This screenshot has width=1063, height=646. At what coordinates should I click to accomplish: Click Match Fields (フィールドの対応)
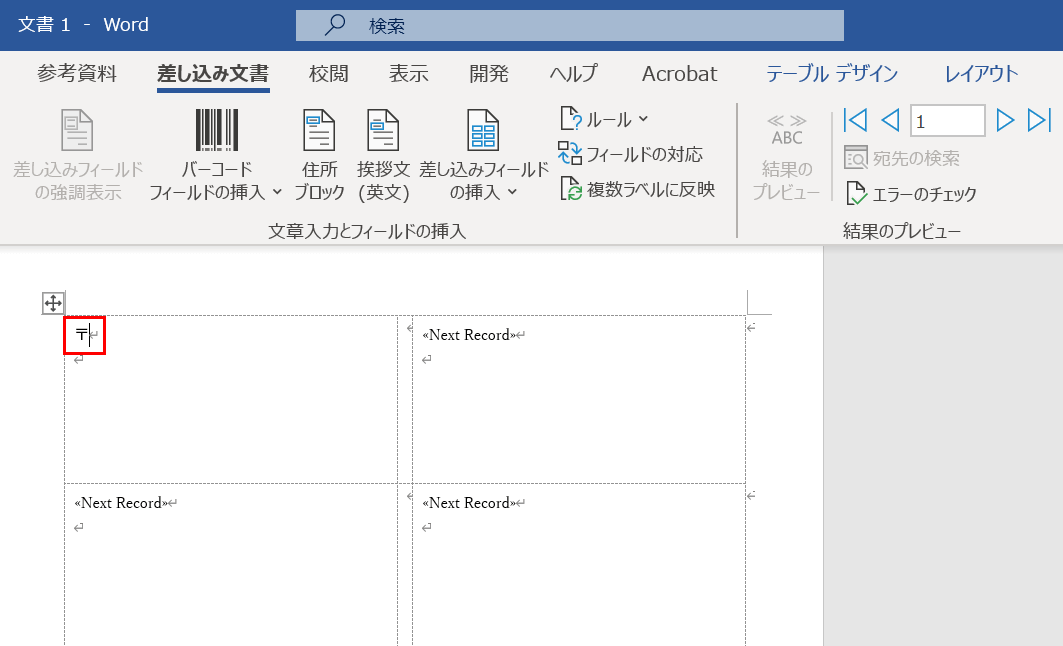pyautogui.click(x=631, y=154)
